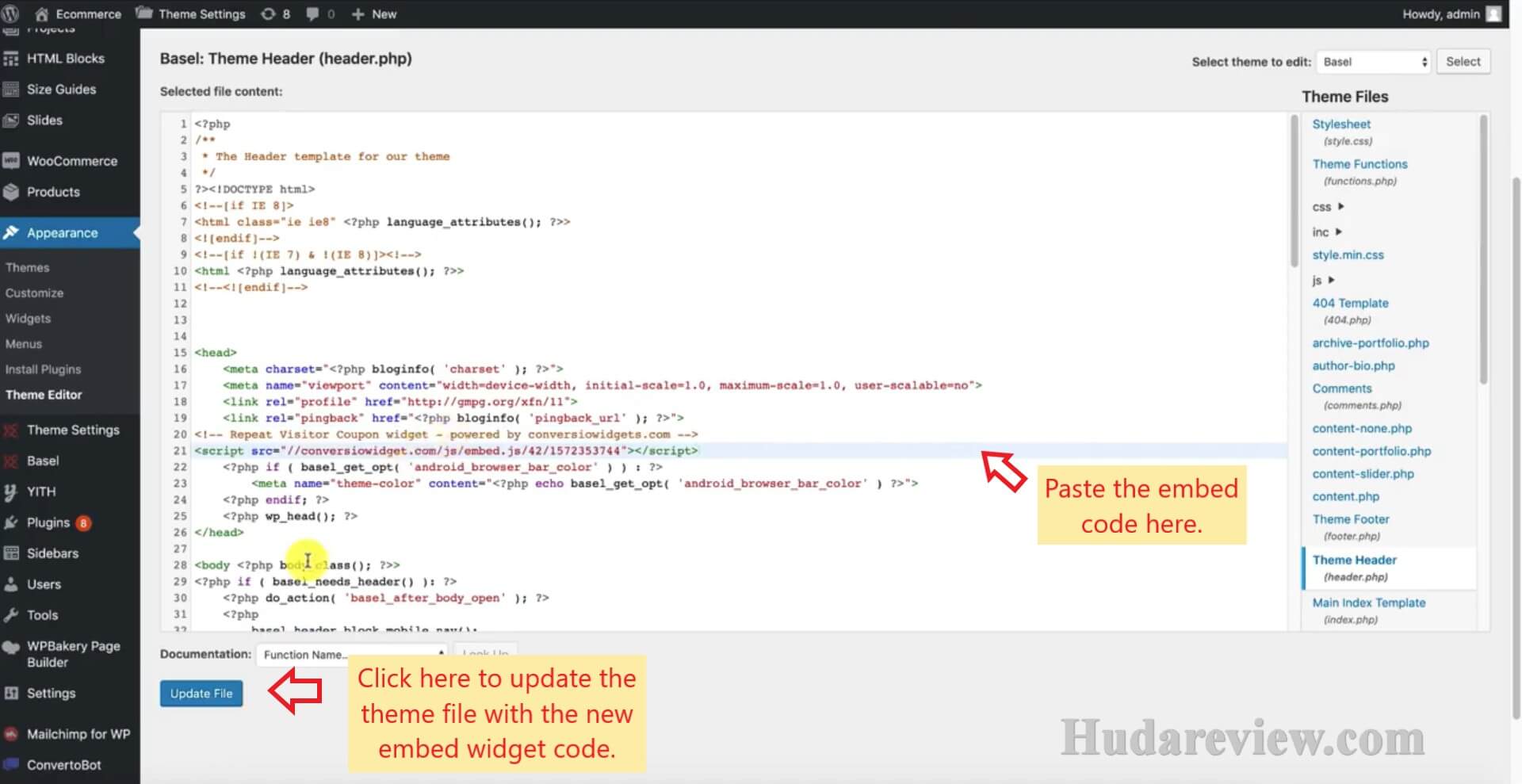Viewport: 1522px width, 784px height.
Task: Click the admin avatar in top bar
Action: pos(1493,14)
